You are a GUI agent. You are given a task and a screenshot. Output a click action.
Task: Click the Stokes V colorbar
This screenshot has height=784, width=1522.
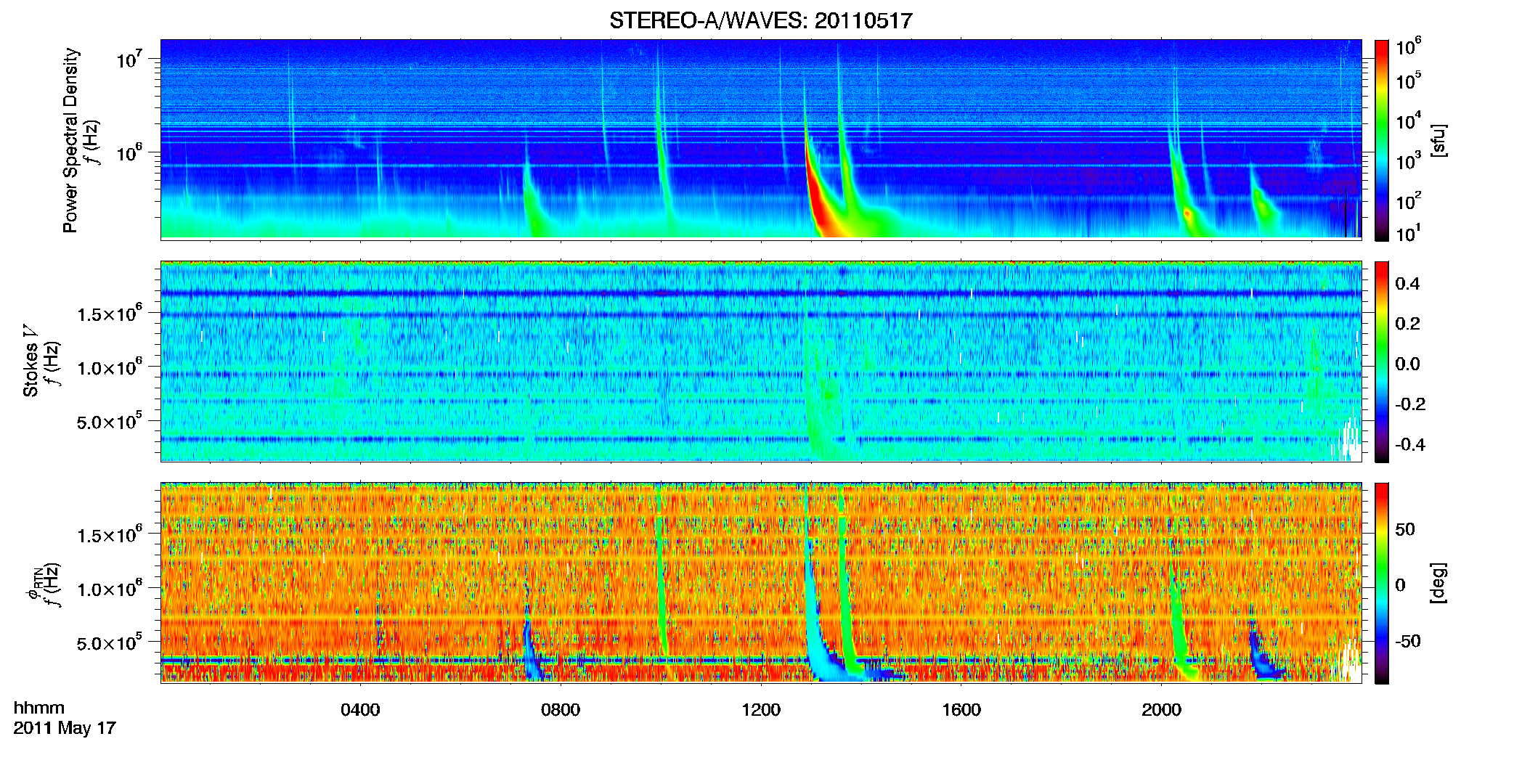pyautogui.click(x=1382, y=362)
